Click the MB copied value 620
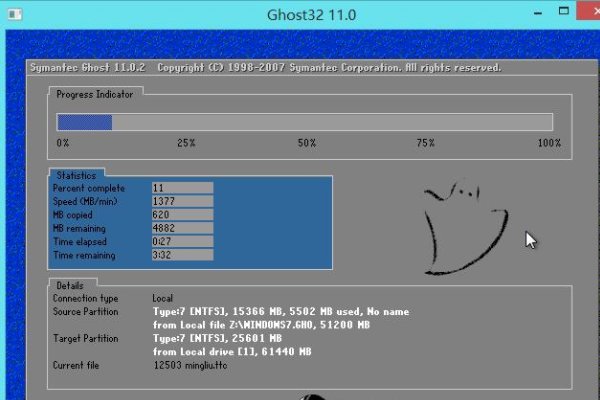Image resolution: width=600 pixels, height=400 pixels. tap(182, 215)
